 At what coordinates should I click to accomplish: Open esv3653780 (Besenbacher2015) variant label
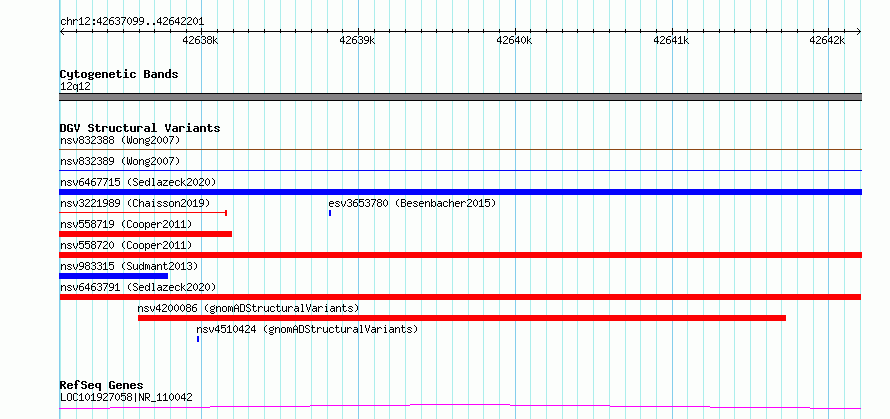pyautogui.click(x=412, y=203)
